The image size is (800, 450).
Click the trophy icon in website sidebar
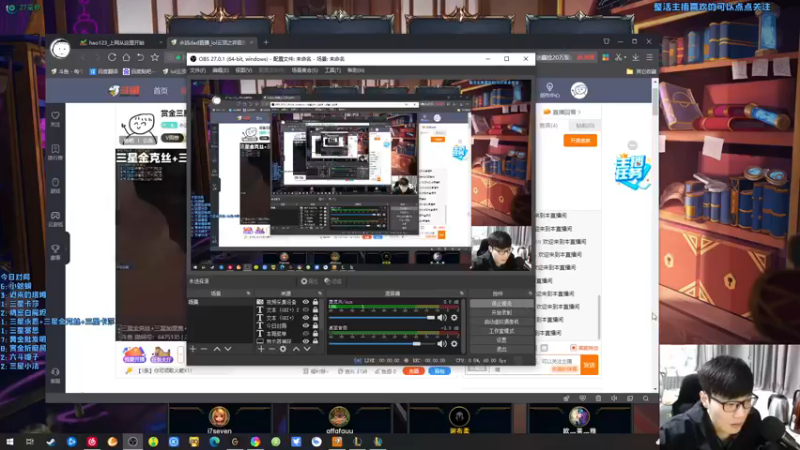point(55,249)
